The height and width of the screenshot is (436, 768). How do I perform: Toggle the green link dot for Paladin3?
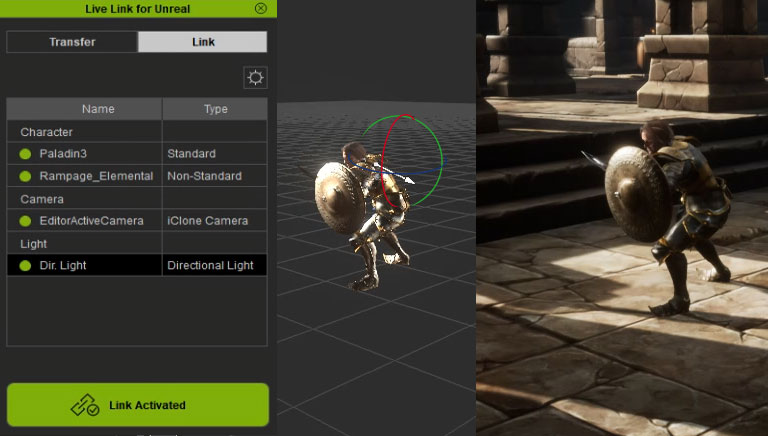[25, 154]
